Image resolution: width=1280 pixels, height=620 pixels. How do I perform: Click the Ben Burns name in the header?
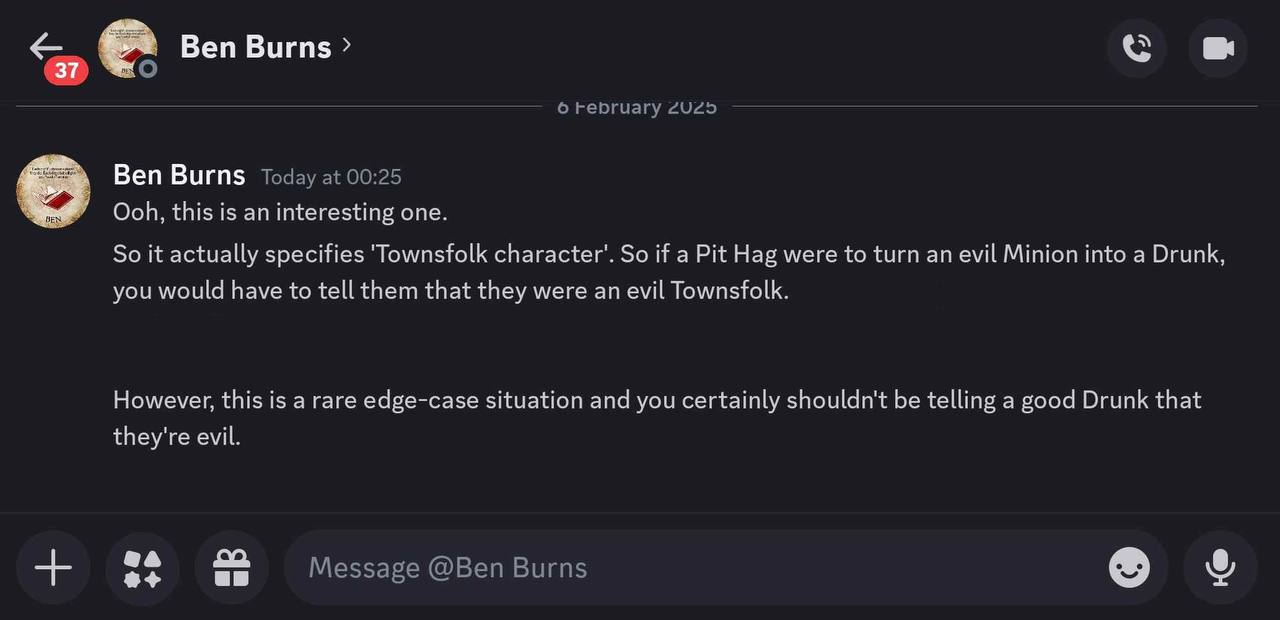pyautogui.click(x=255, y=47)
